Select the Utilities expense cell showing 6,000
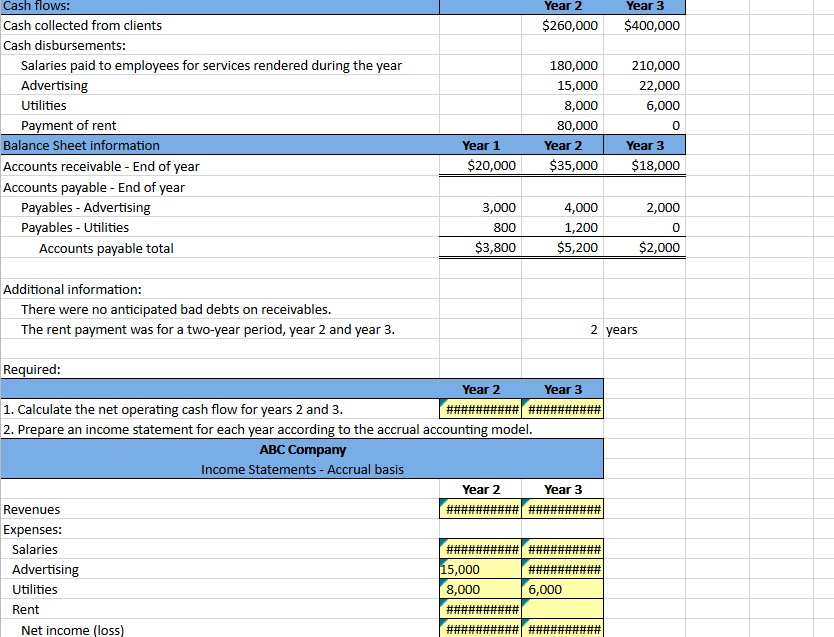The image size is (834, 637). (x=561, y=589)
